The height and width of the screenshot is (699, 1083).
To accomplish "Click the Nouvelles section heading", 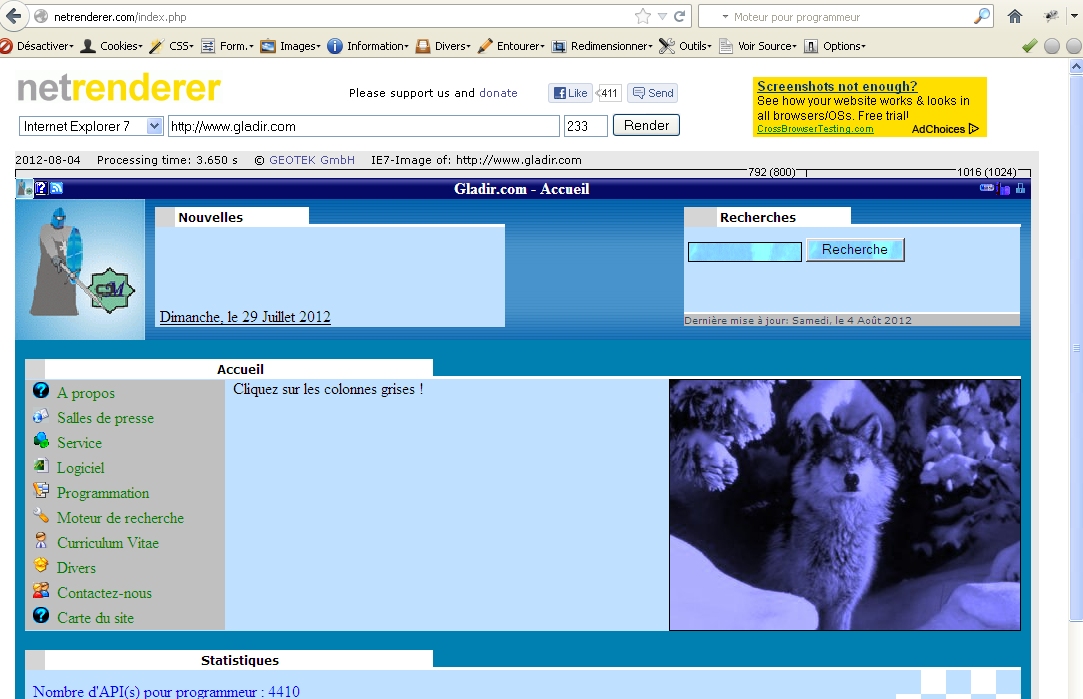I will (211, 218).
